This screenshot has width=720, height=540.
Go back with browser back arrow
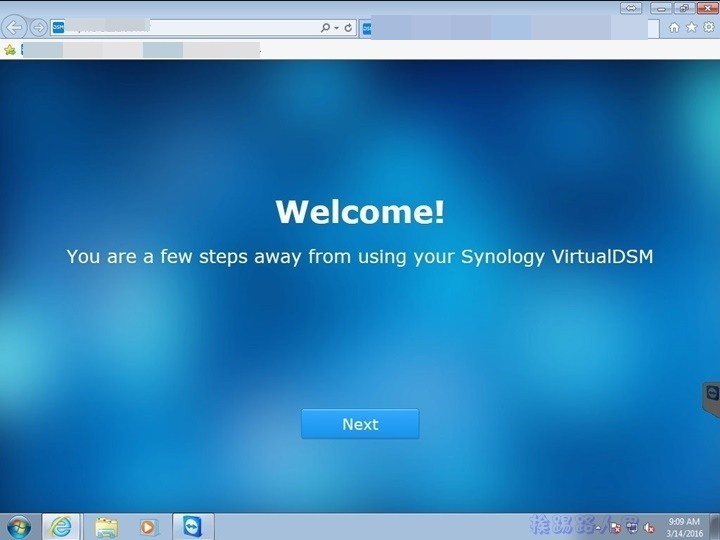14,28
